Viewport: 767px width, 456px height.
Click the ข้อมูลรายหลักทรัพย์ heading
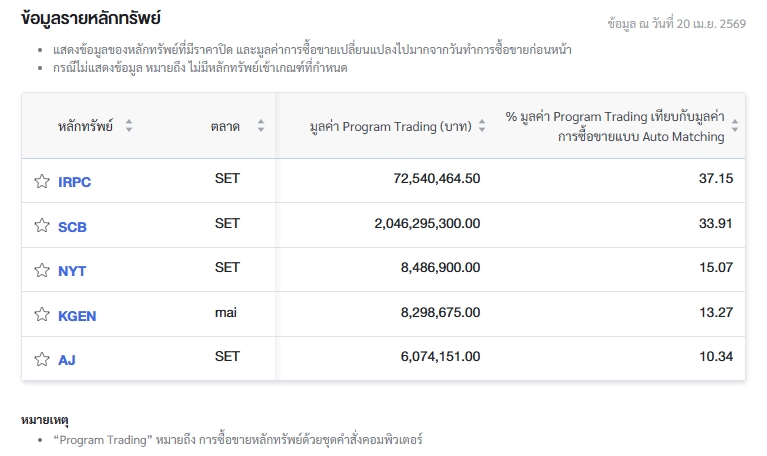tap(91, 18)
